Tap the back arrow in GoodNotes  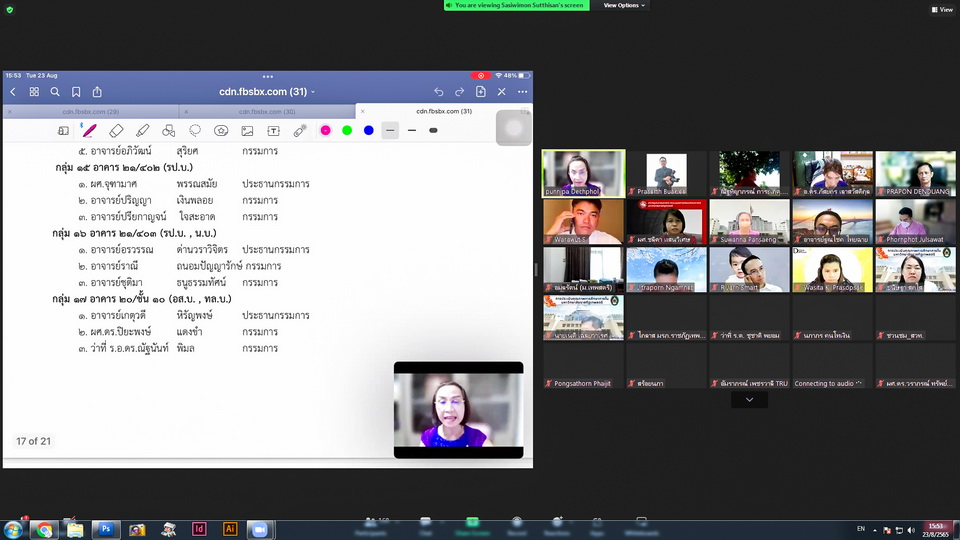click(13, 92)
